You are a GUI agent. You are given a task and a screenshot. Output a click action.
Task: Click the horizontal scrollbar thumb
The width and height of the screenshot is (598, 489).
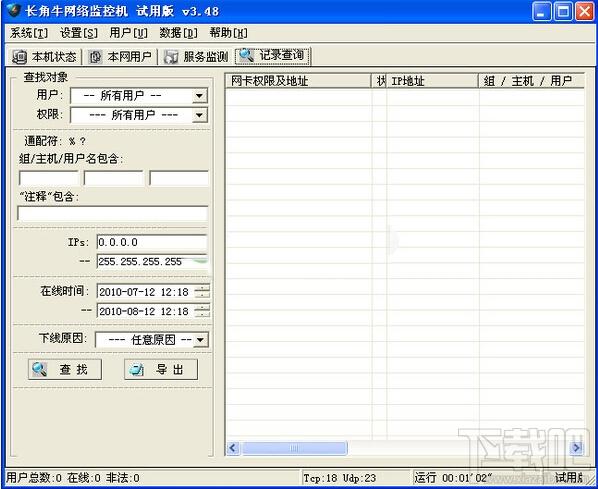point(294,448)
